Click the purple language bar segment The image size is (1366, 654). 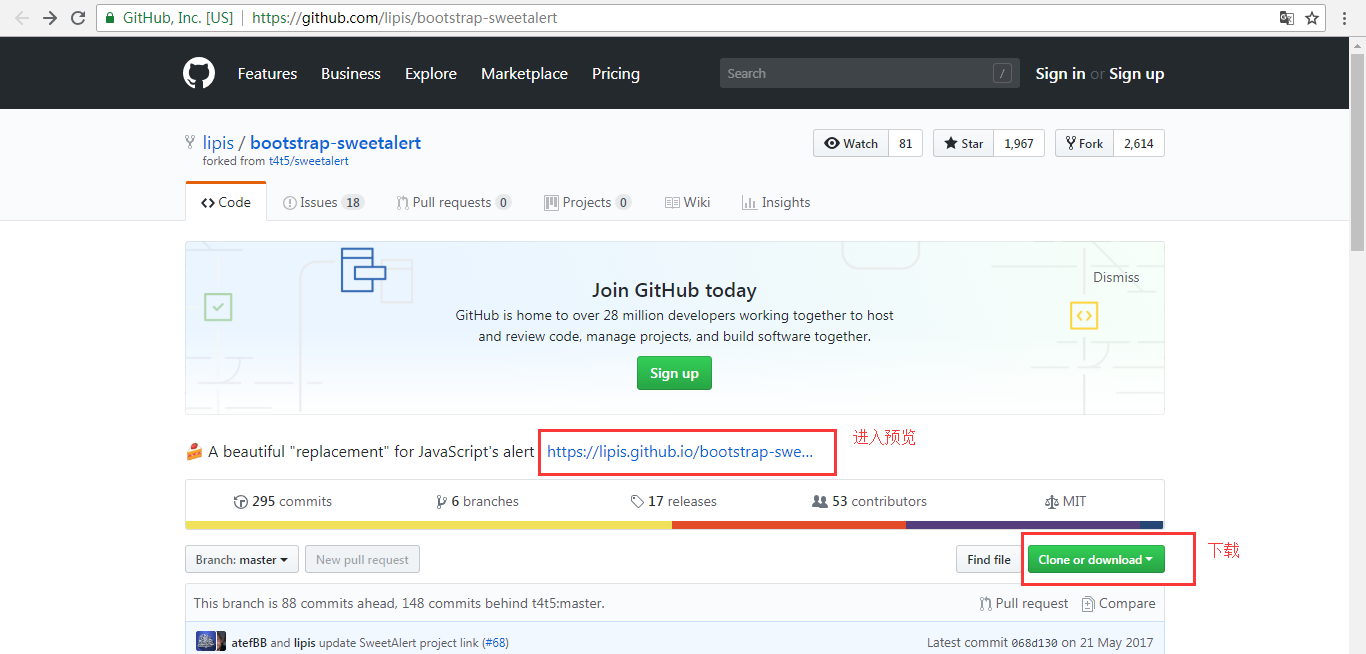click(1023, 525)
